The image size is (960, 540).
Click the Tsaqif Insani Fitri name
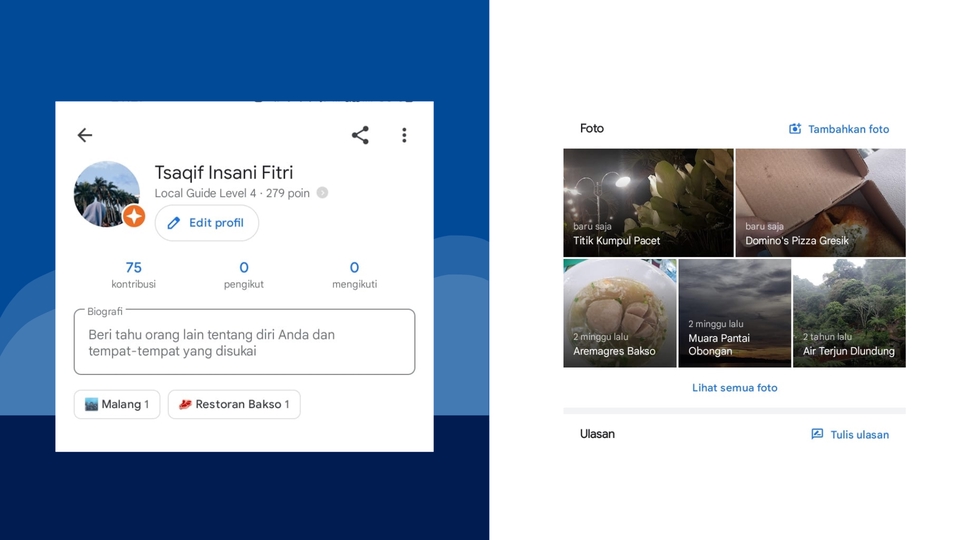click(x=224, y=173)
